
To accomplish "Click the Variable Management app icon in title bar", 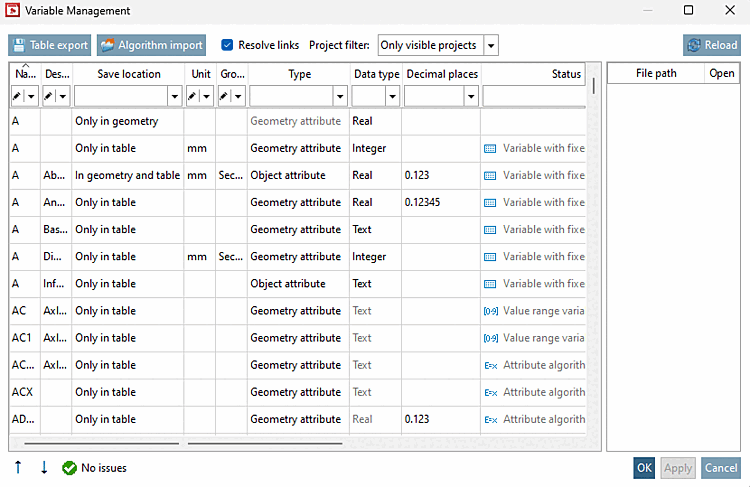I will pyautogui.click(x=12, y=10).
